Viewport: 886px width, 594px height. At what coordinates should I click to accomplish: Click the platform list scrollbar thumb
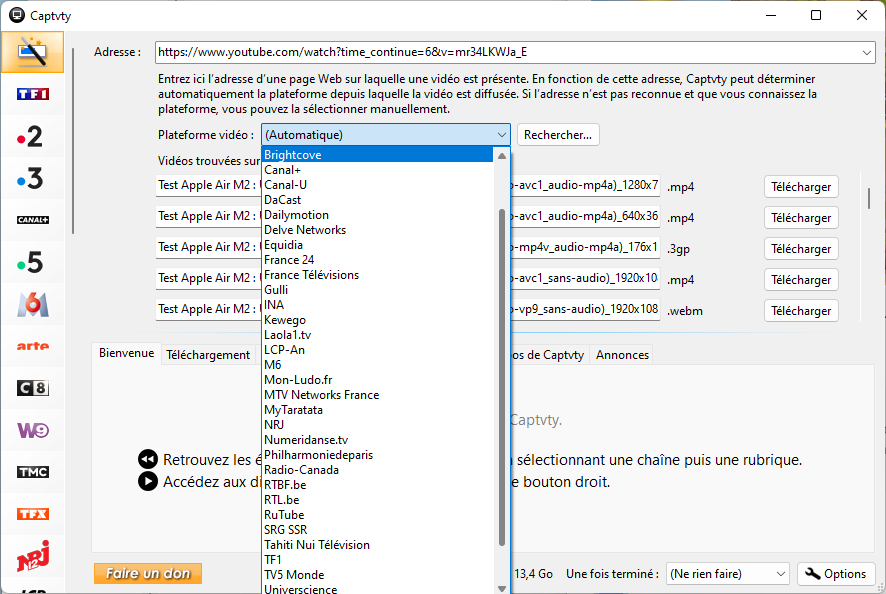(502, 377)
